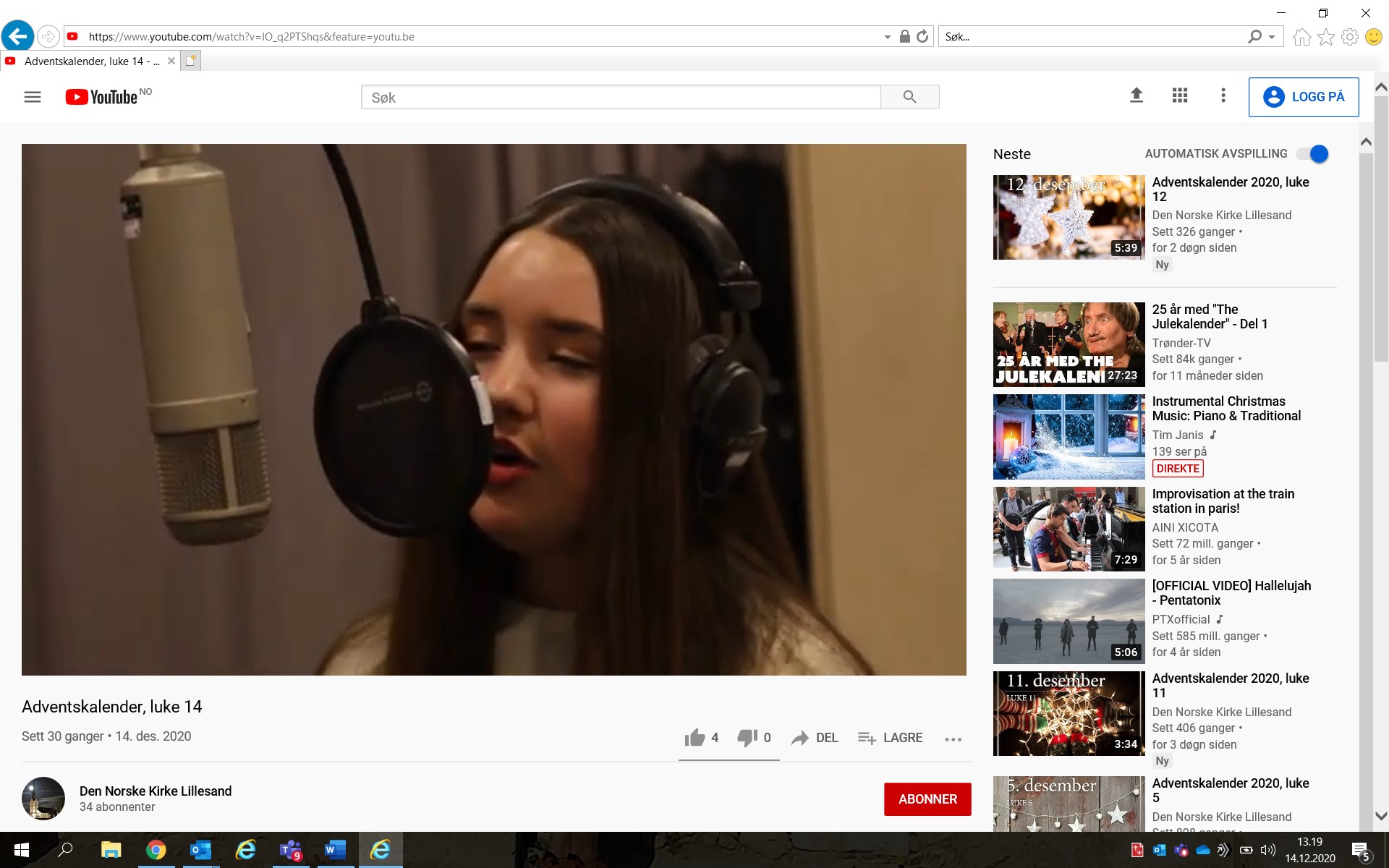The image size is (1389, 868).
Task: Toggle off AUTOMATISK AVSPILLING
Action: coord(1312,153)
